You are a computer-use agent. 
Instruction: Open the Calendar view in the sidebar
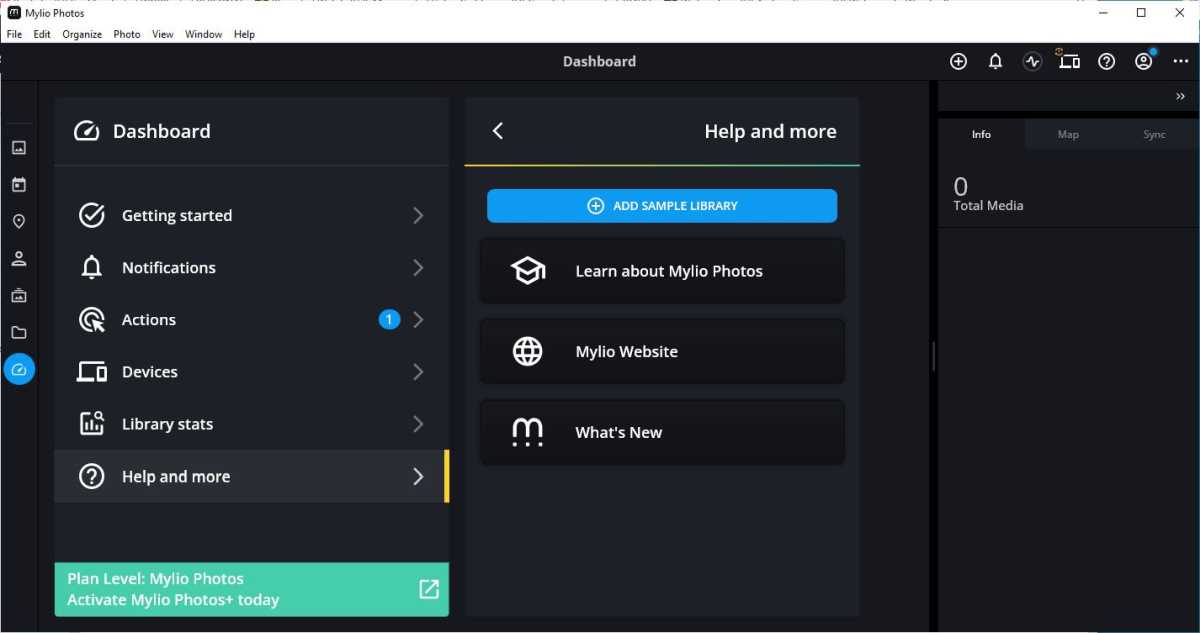pos(18,185)
